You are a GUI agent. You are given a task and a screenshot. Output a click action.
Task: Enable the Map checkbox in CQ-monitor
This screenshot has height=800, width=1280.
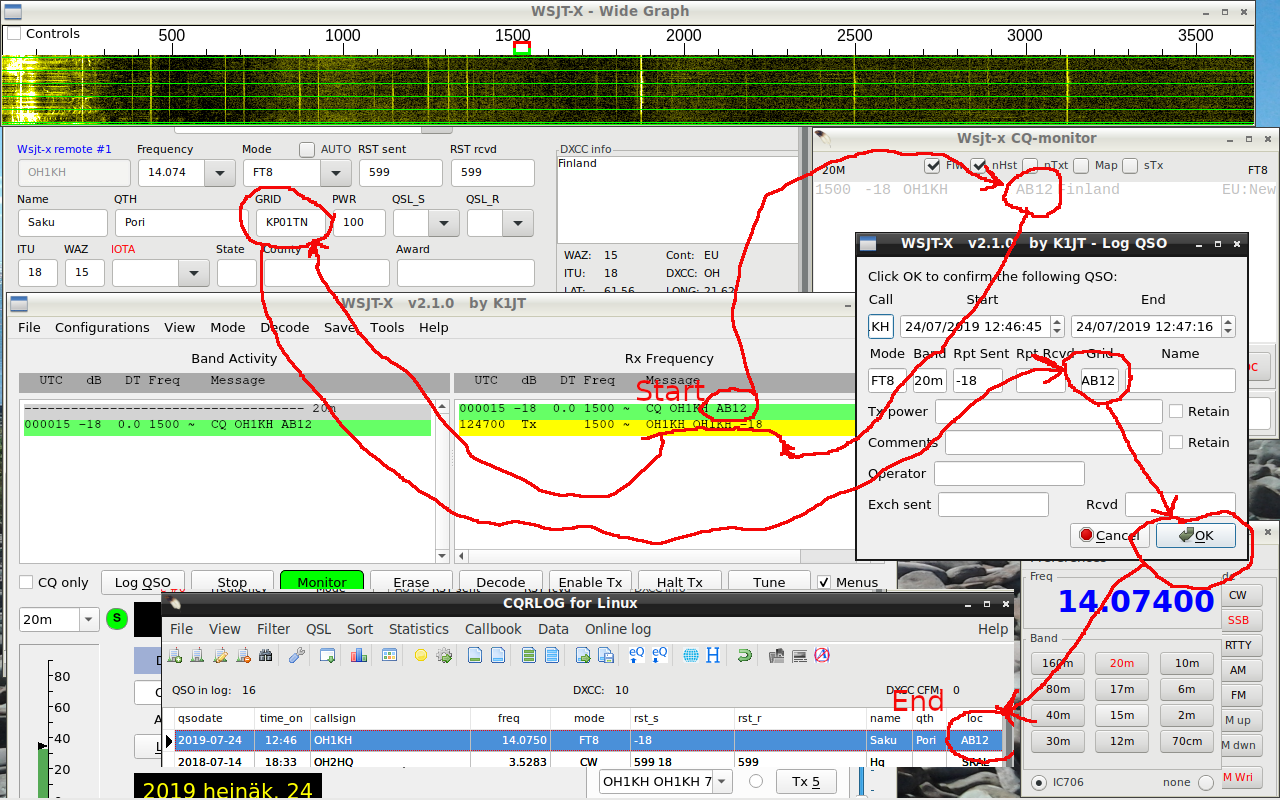tap(1082, 165)
